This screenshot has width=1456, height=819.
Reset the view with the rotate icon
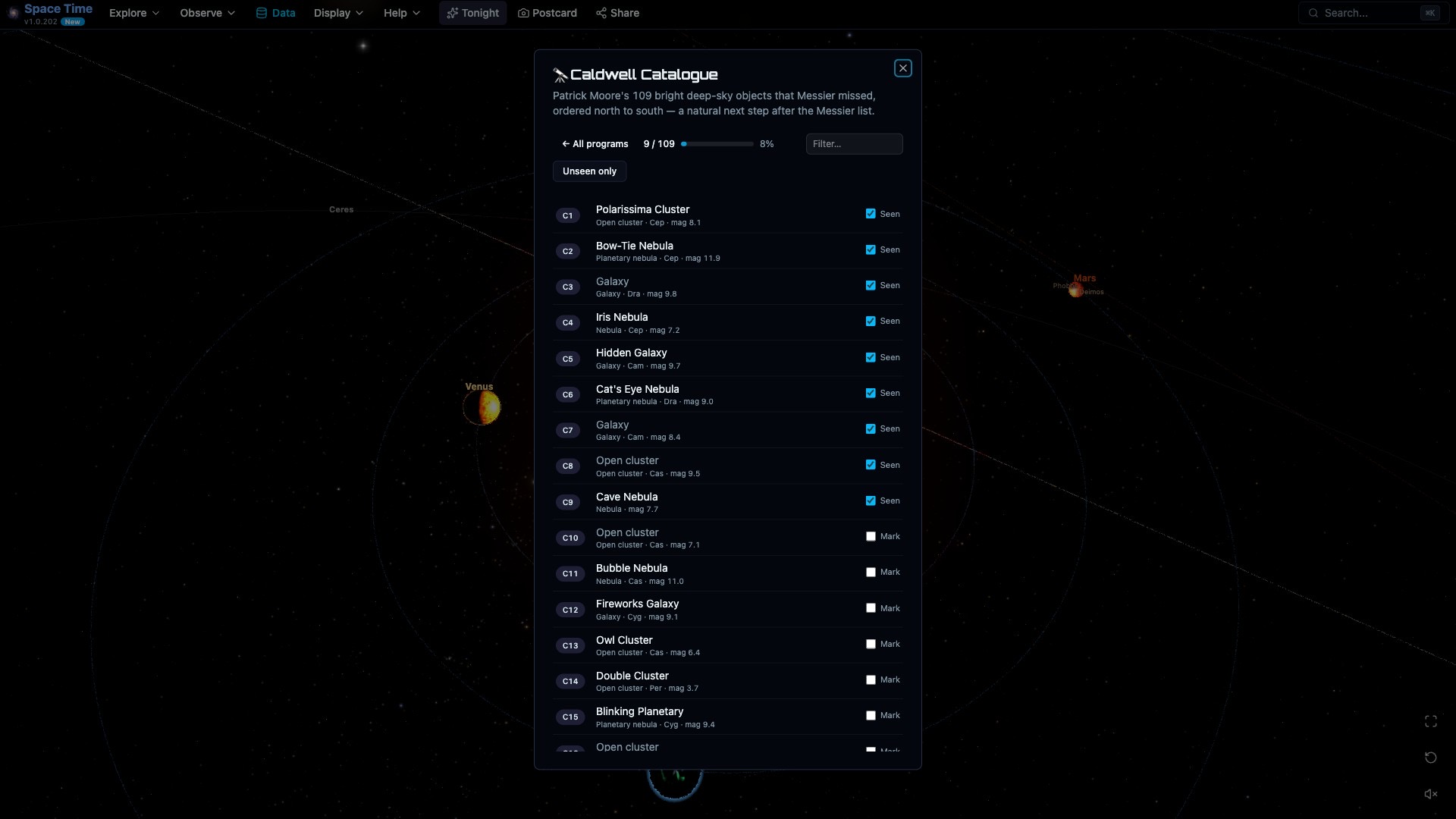[x=1431, y=758]
